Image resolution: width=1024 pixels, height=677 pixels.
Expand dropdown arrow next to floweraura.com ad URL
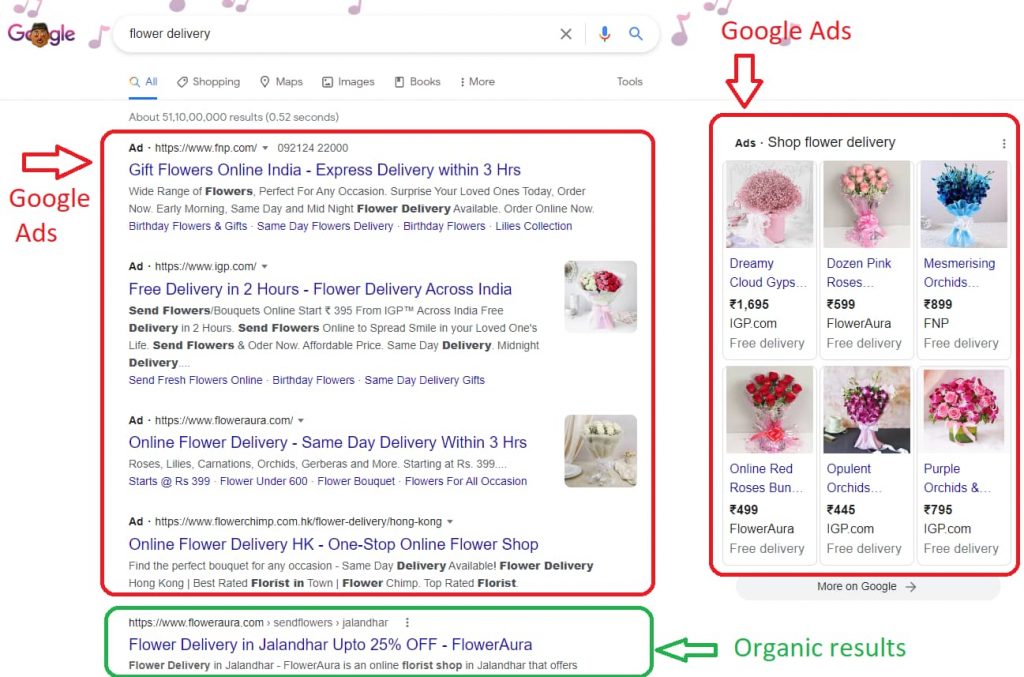[x=301, y=420]
